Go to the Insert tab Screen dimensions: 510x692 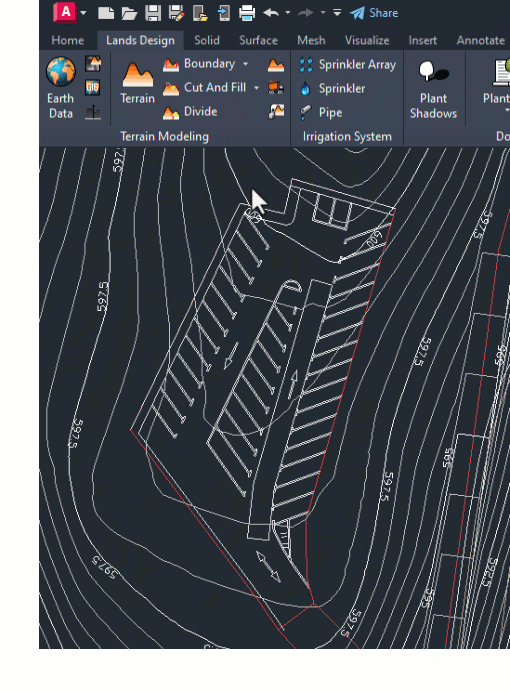coord(422,40)
